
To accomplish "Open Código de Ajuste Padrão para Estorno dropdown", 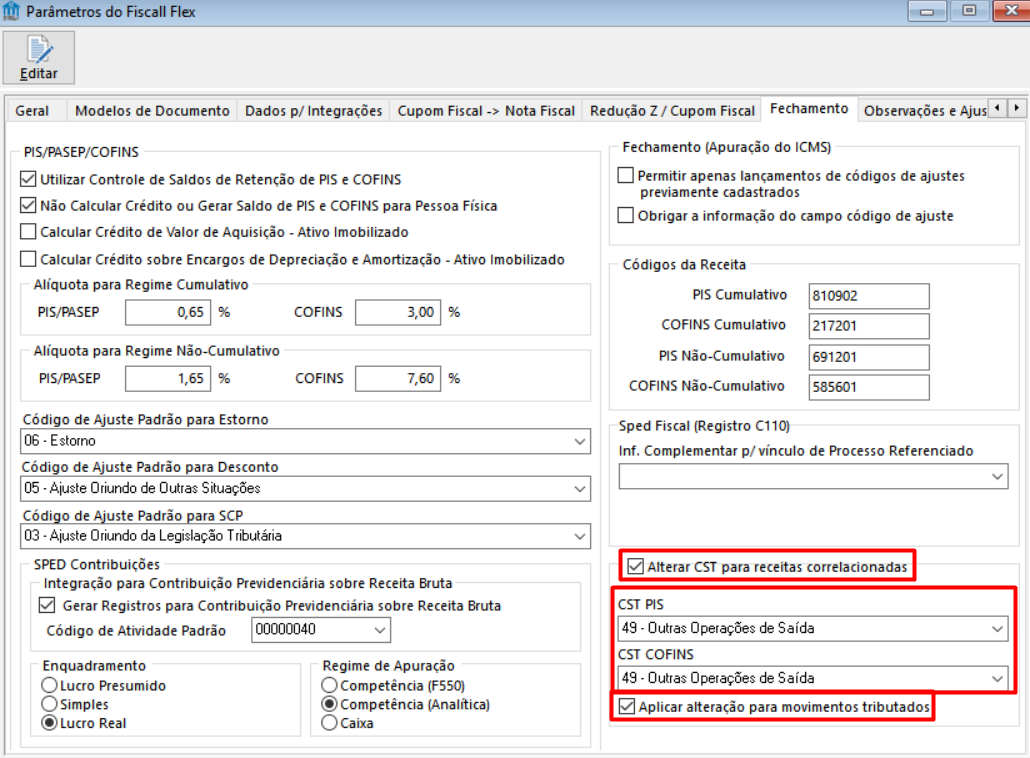I will [305, 441].
